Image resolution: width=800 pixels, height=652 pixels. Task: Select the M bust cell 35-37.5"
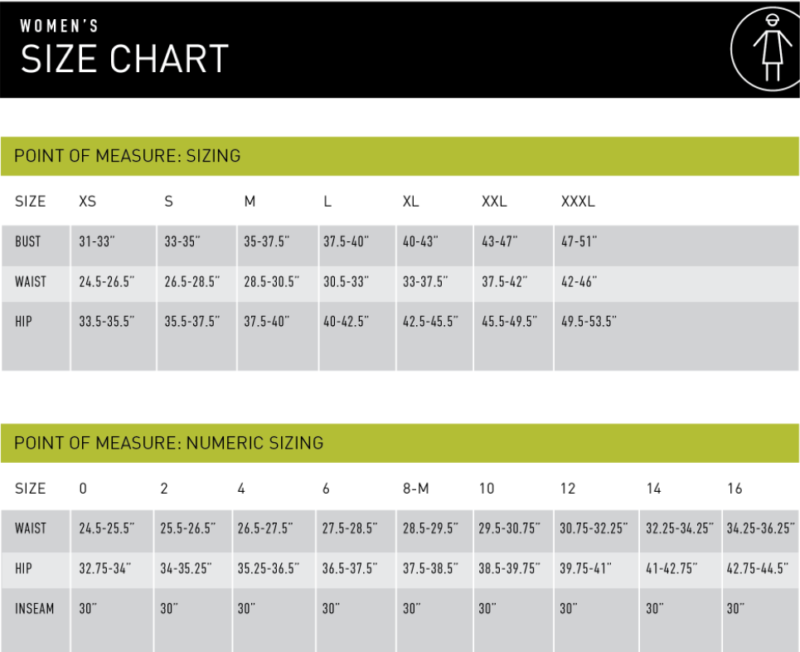pos(278,245)
